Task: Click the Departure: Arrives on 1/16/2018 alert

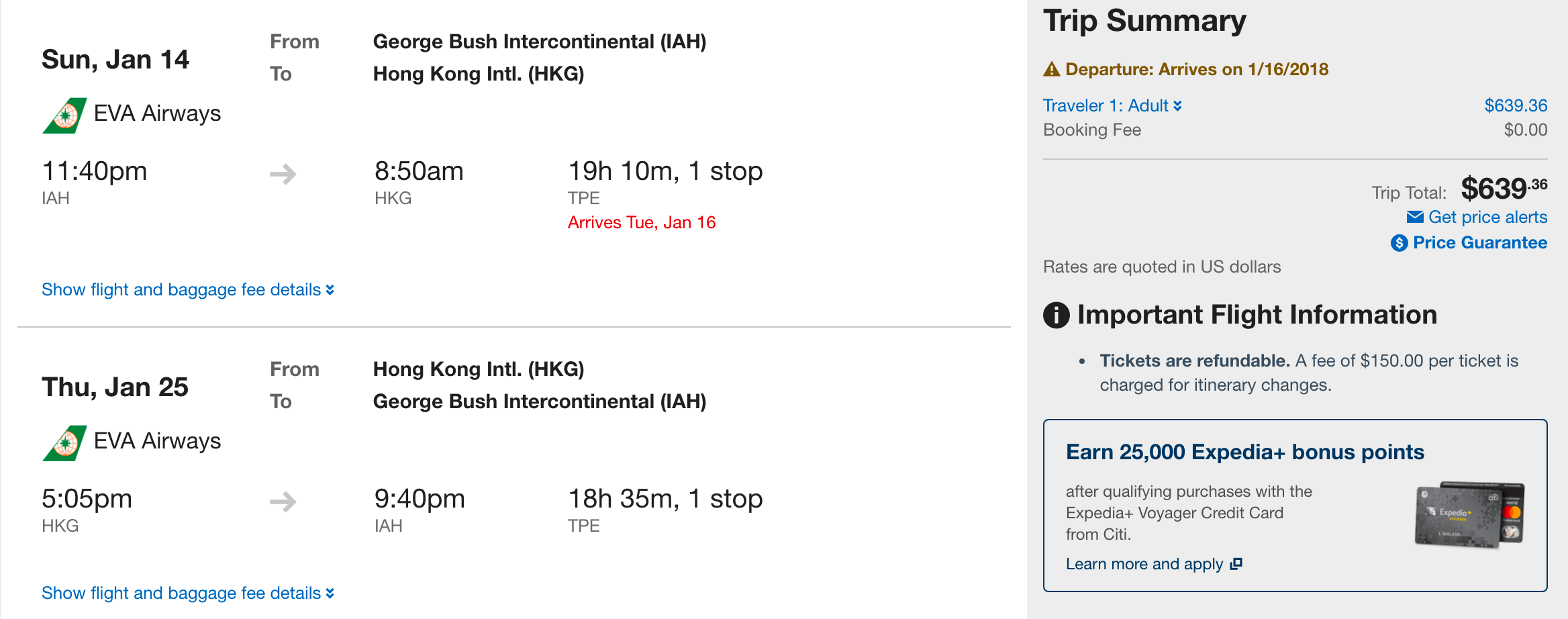Action: (x=1196, y=69)
